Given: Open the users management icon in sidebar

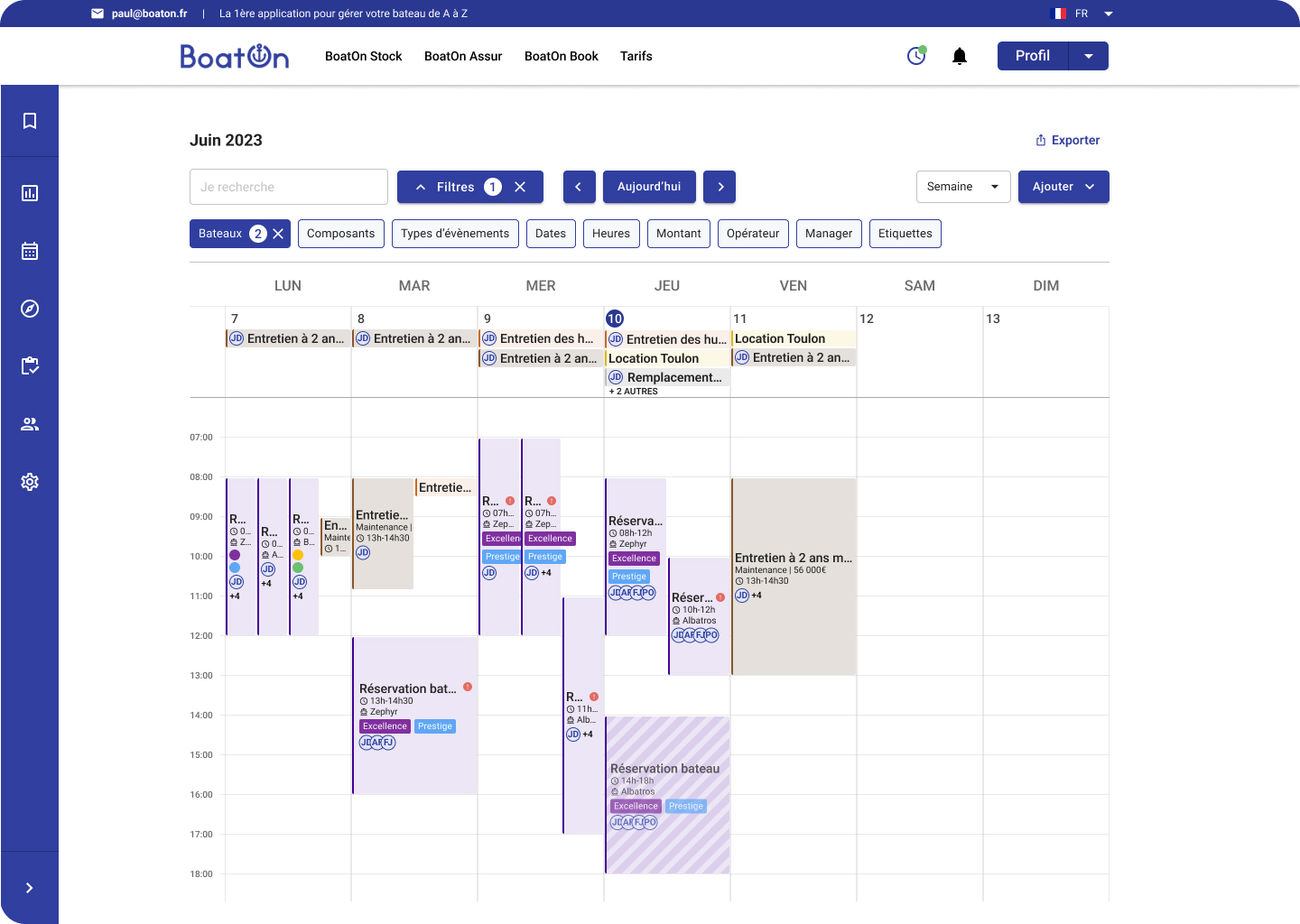Looking at the screenshot, I should (30, 423).
